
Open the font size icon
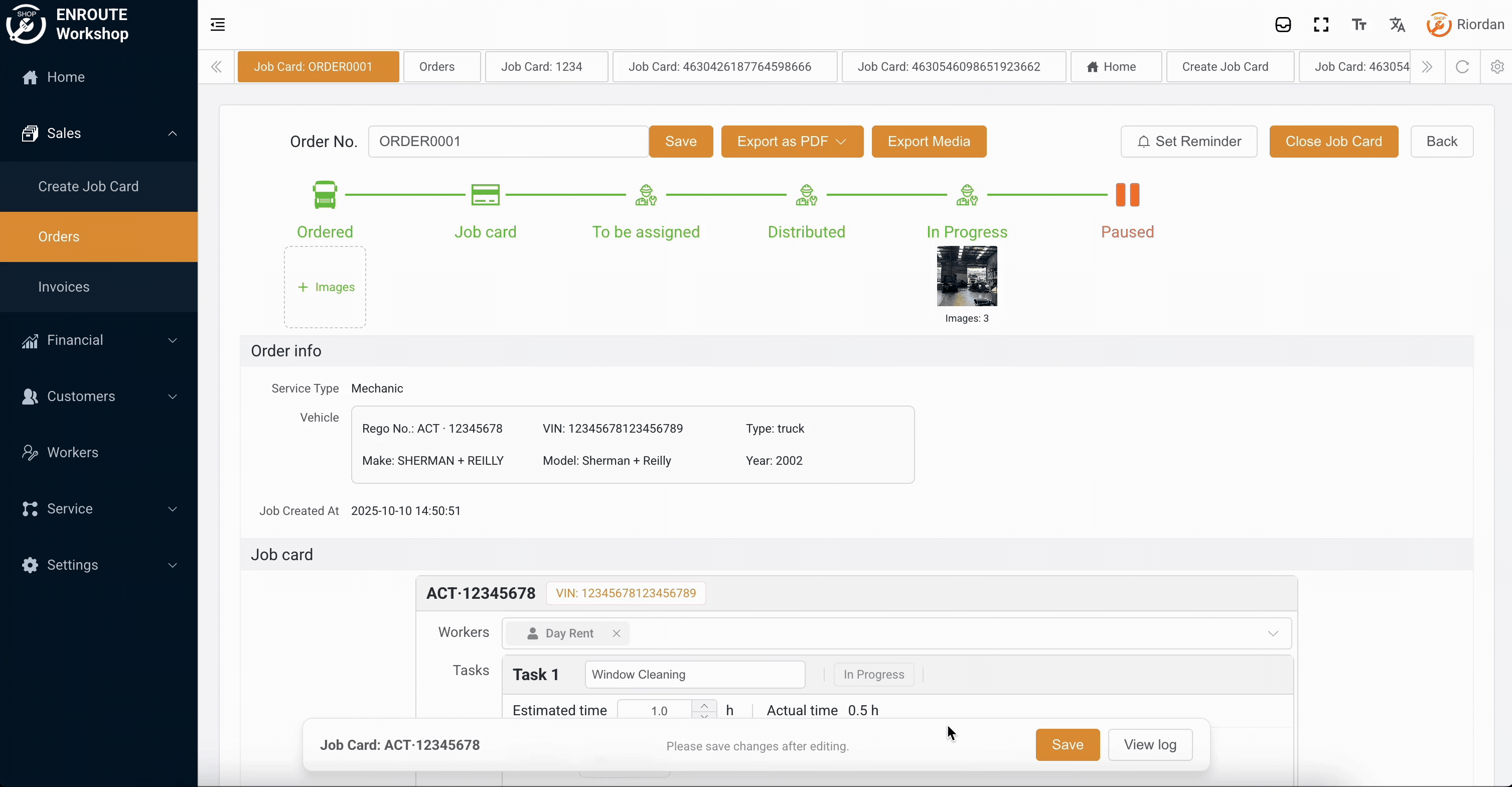[1359, 25]
